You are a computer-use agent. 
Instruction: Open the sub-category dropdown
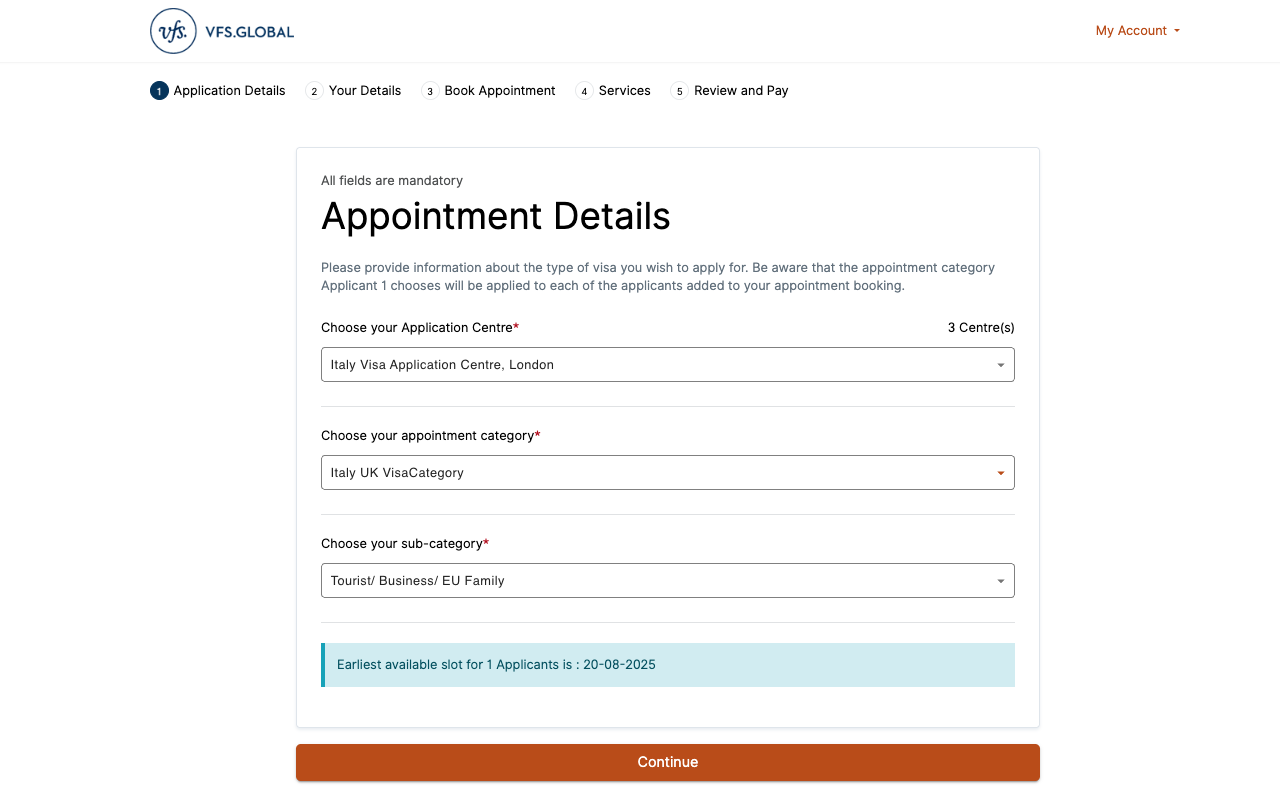(x=667, y=580)
